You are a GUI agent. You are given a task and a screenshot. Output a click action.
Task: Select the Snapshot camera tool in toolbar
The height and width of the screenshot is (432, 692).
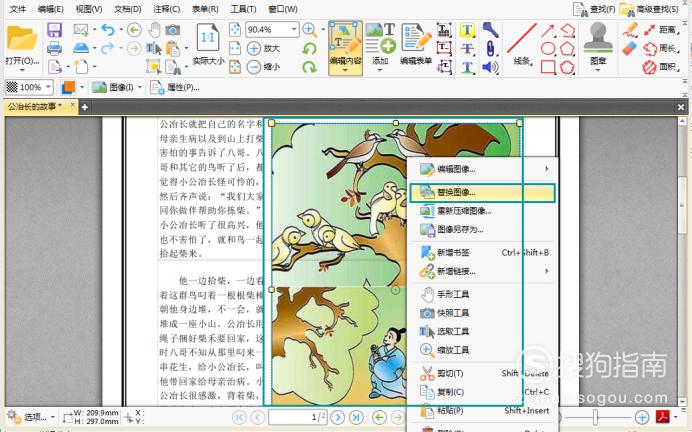[173, 30]
